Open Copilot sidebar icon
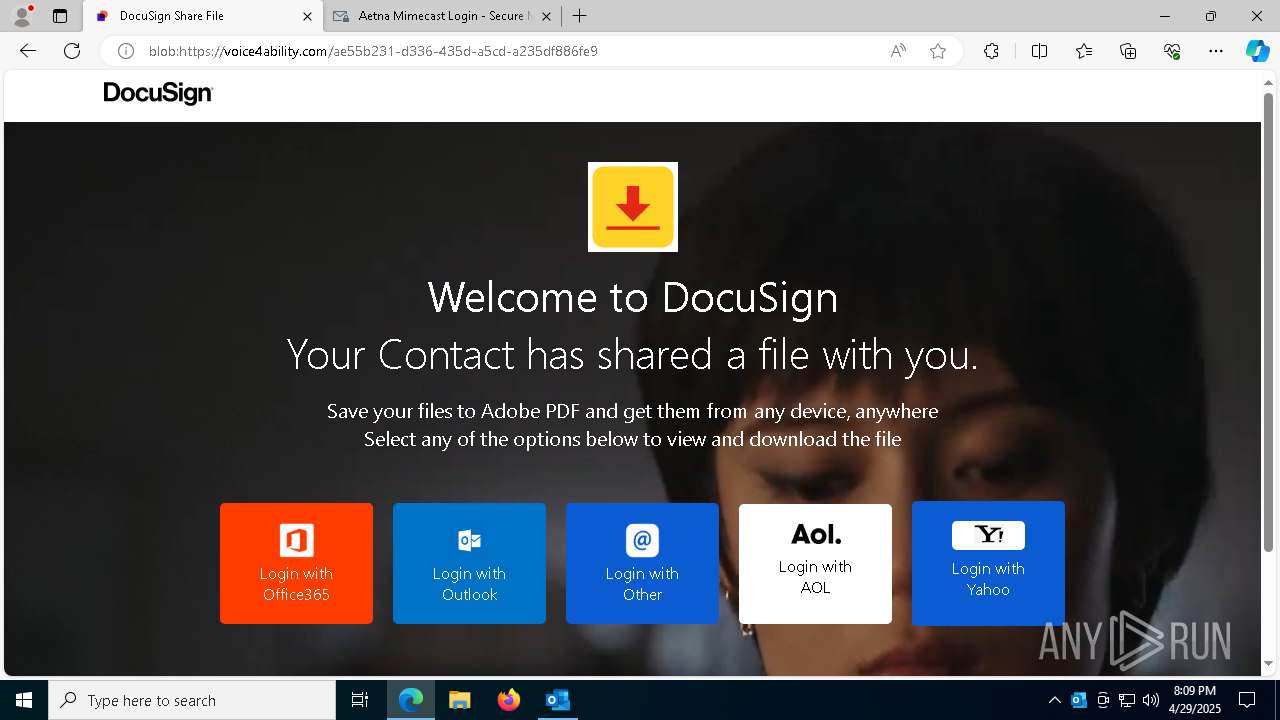The image size is (1280, 720). click(1257, 51)
